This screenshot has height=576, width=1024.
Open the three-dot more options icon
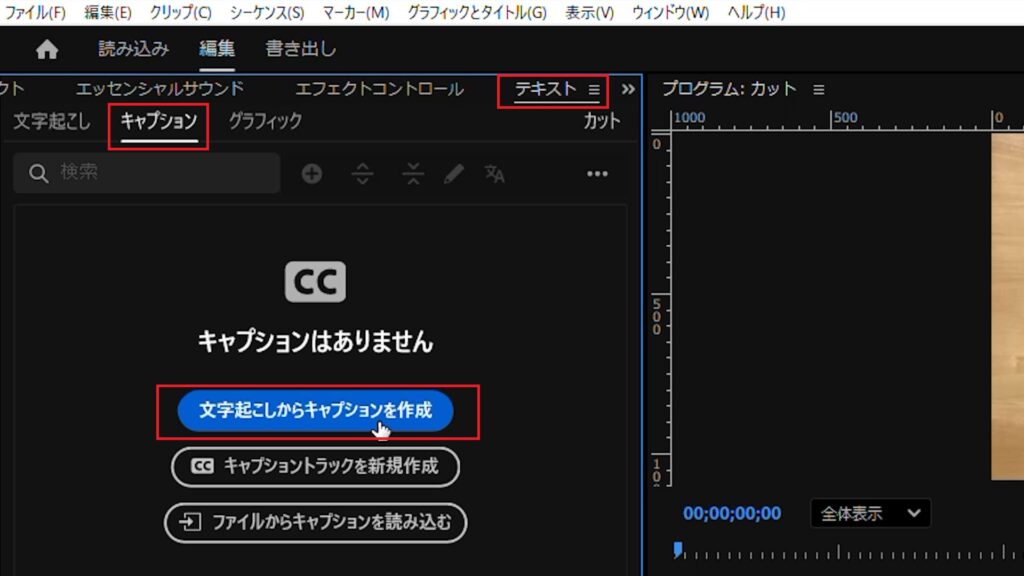597,173
